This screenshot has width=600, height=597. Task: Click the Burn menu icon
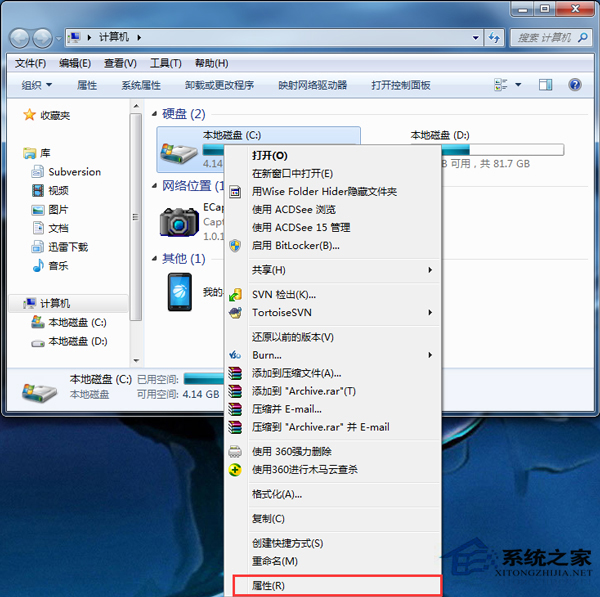[235, 355]
